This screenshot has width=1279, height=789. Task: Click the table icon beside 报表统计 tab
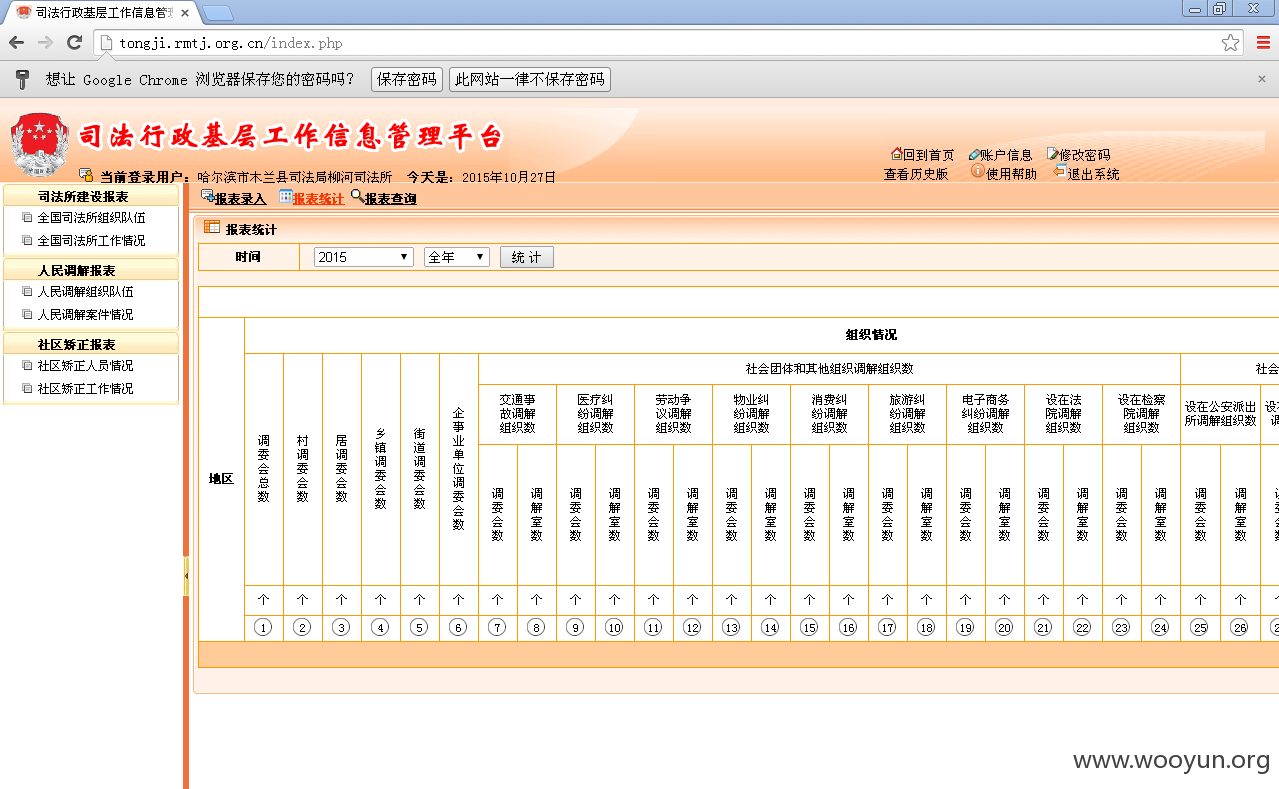click(286, 197)
